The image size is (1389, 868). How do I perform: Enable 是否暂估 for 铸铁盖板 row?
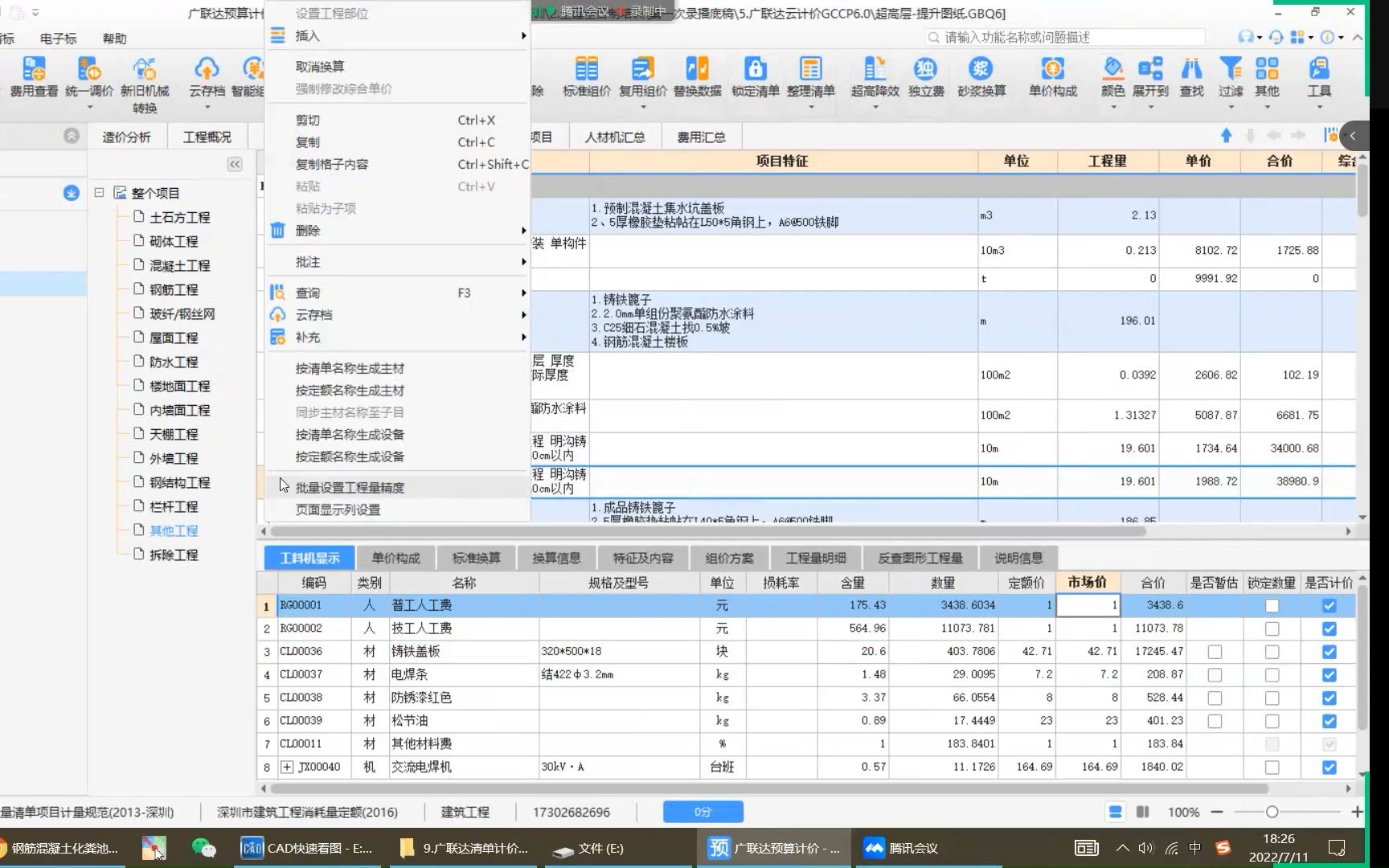click(1214, 652)
